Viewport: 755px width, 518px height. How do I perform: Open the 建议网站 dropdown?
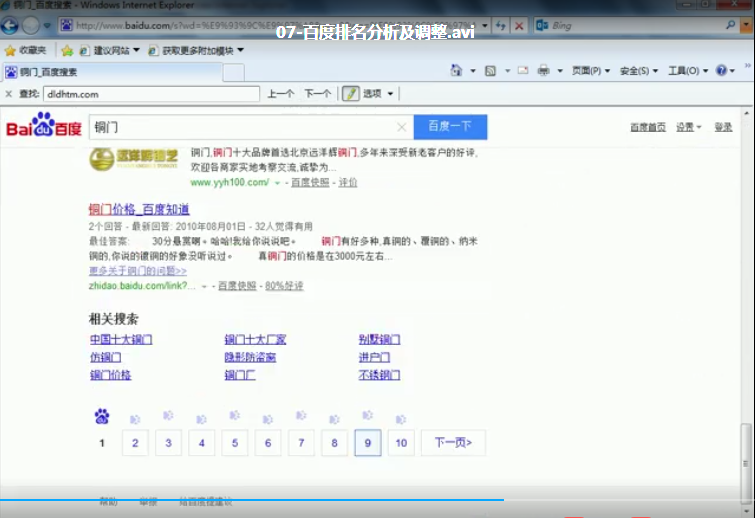[x=110, y=50]
